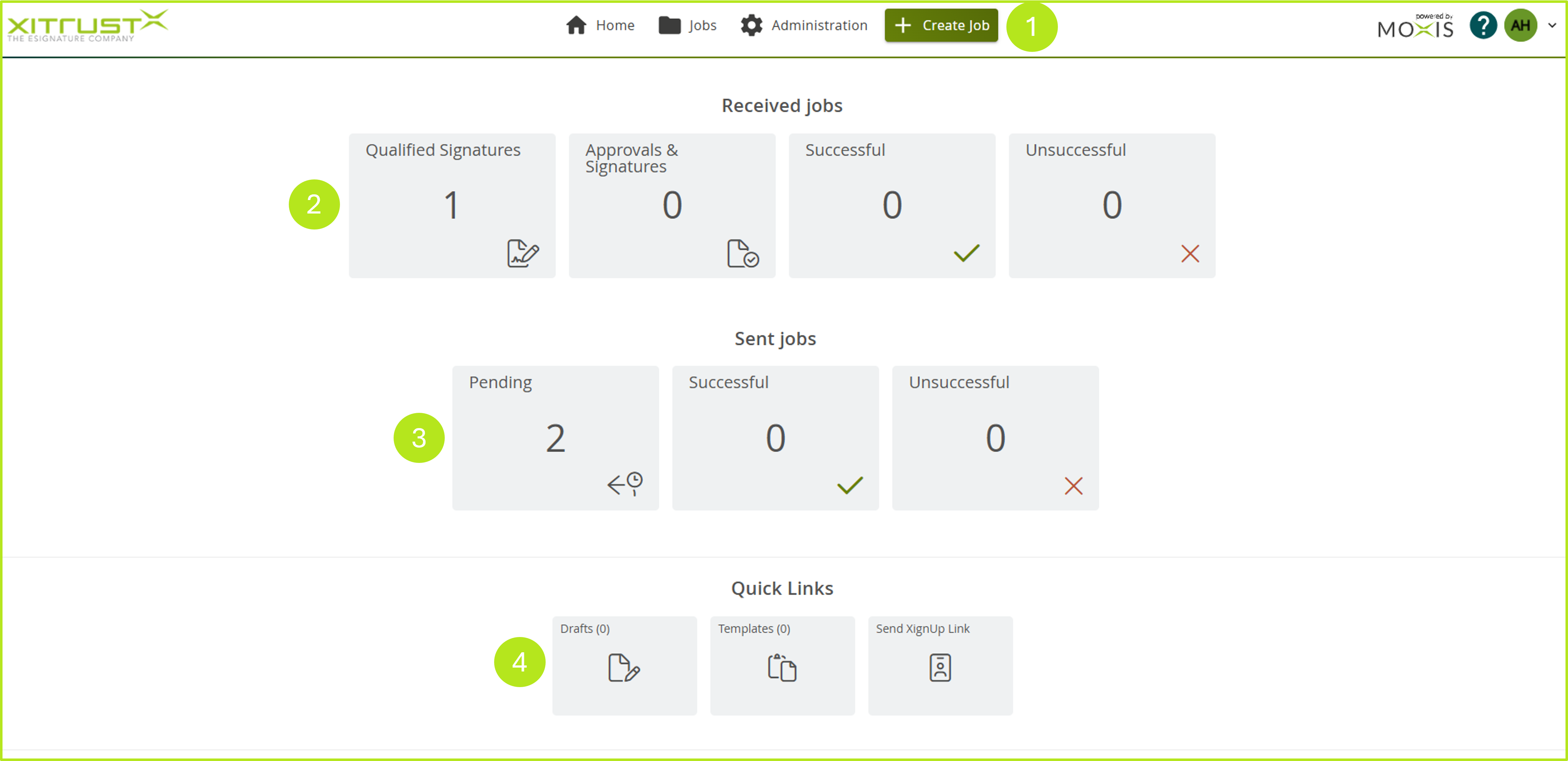
Task: Expand the user account dropdown arrow
Action: point(1552,26)
